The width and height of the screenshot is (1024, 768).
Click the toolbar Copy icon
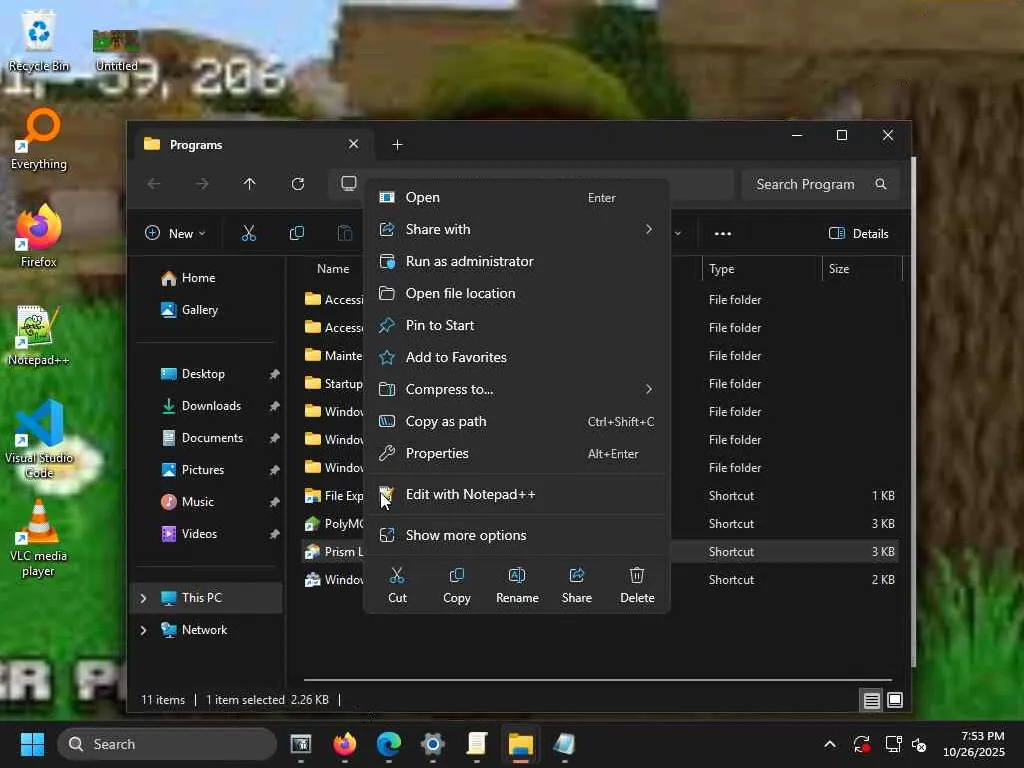pos(296,233)
